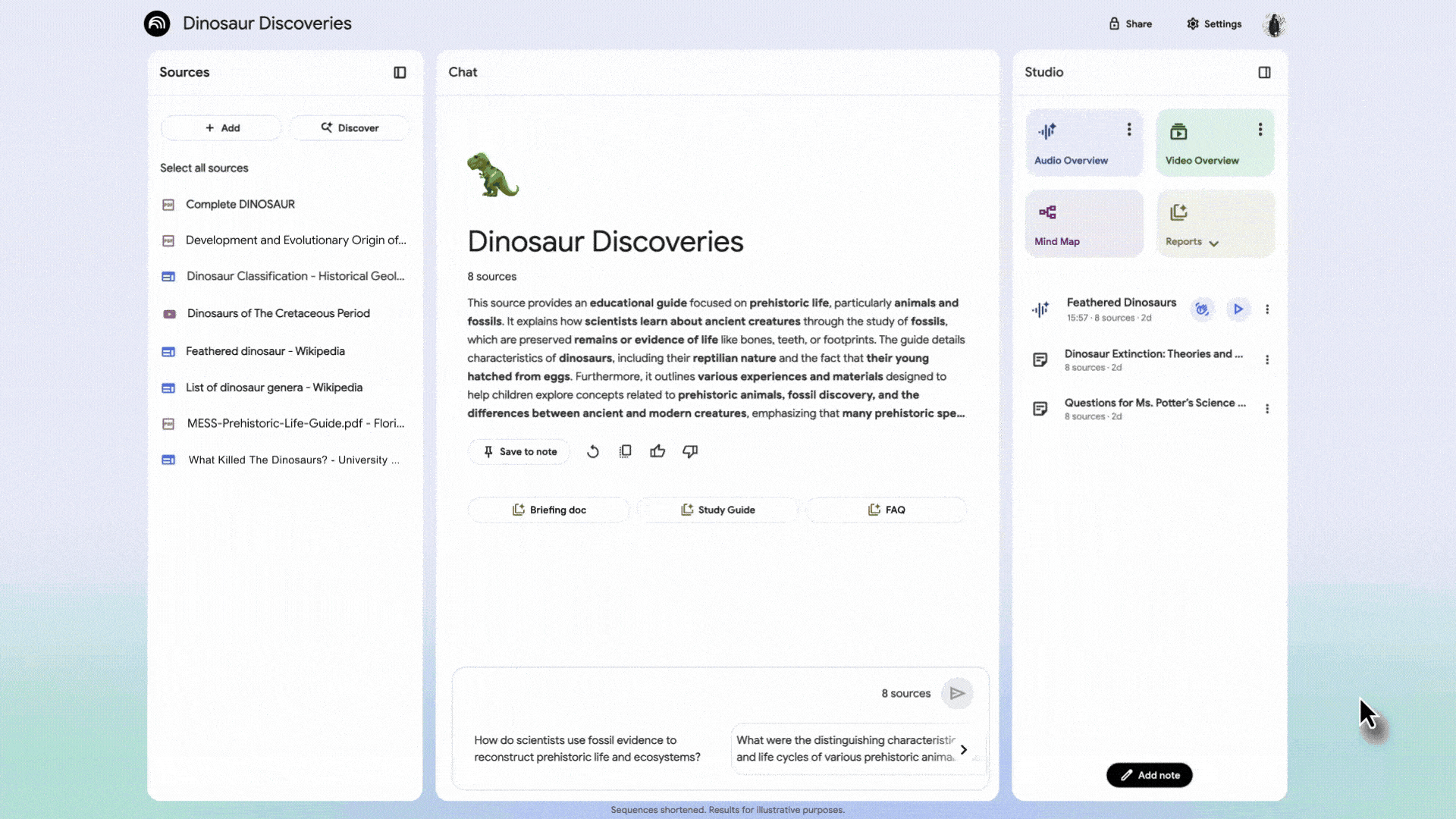
Task: Click thumbs up on summary
Action: [x=657, y=452]
